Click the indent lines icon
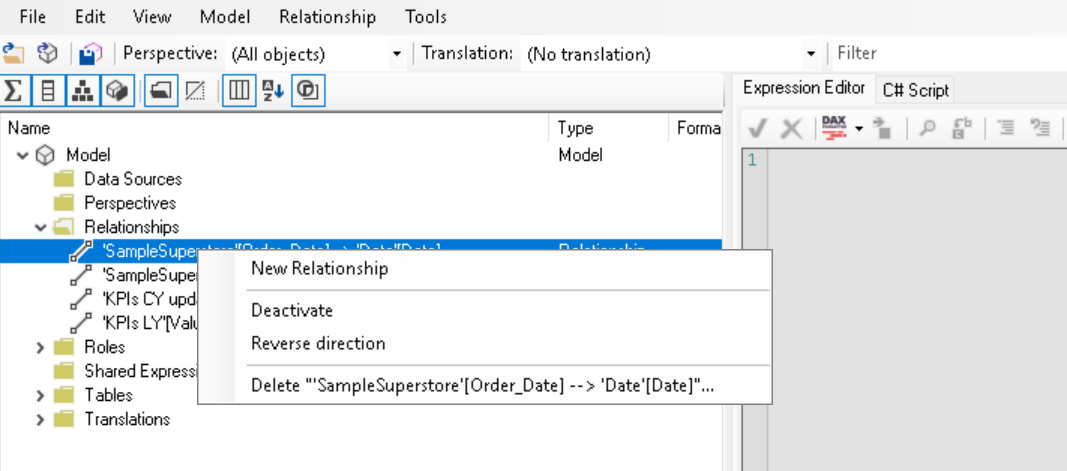 tap(1005, 128)
